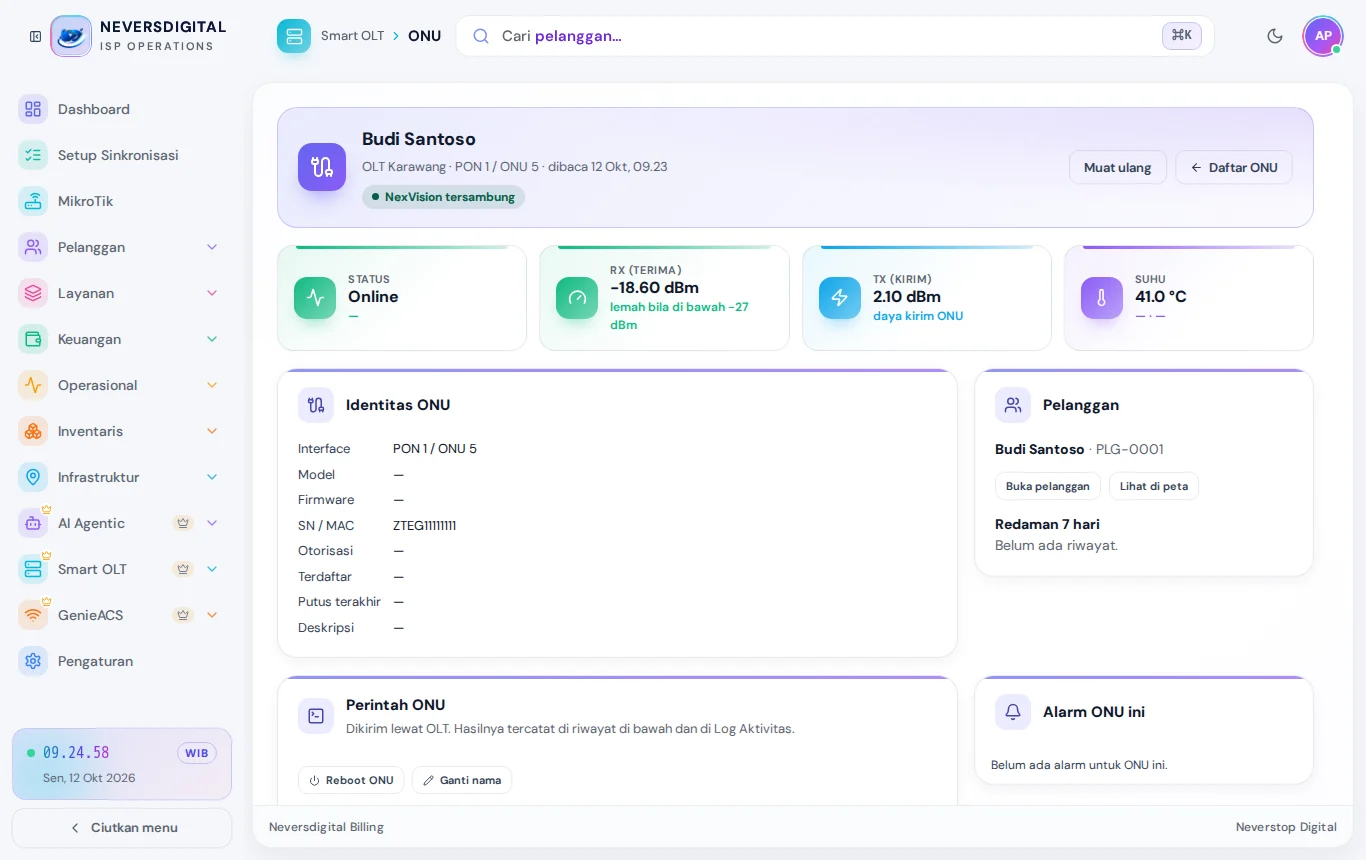Go to Setup Sinkronisasi menu item
Image resolution: width=1366 pixels, height=860 pixels.
[122, 155]
